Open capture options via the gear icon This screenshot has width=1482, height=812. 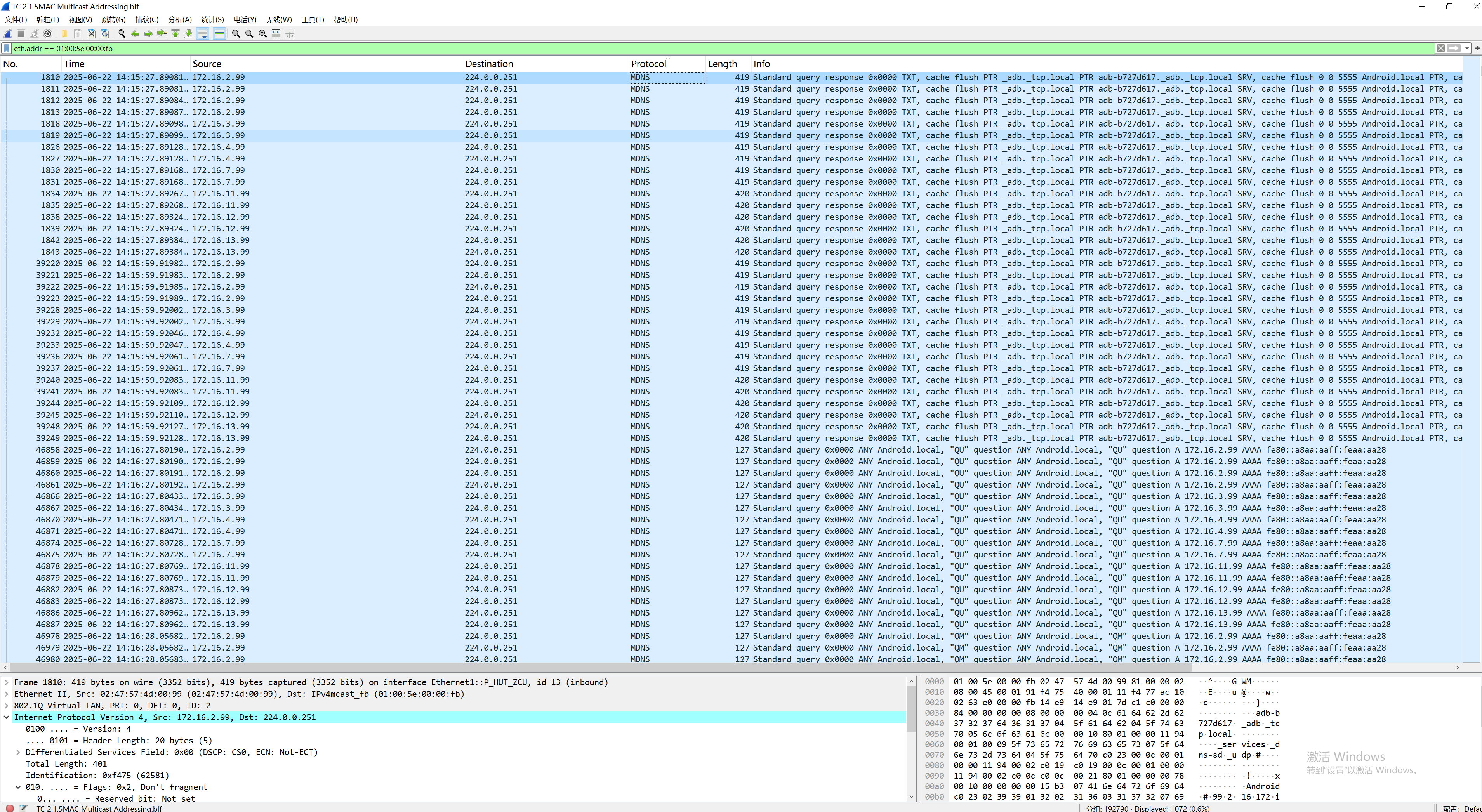click(48, 34)
